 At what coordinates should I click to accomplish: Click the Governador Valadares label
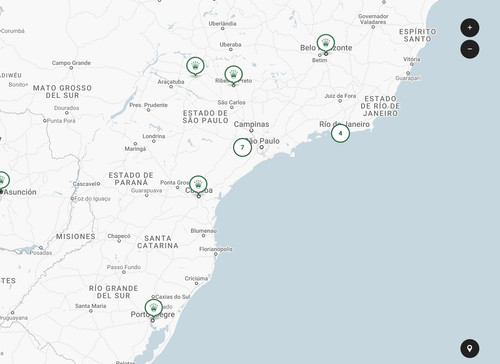pyautogui.click(x=373, y=19)
